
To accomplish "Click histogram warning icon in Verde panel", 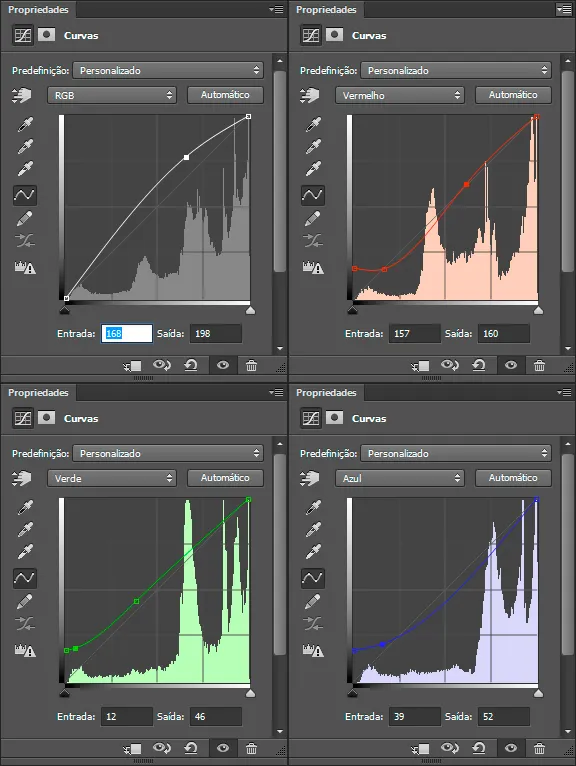I will click(x=25, y=650).
